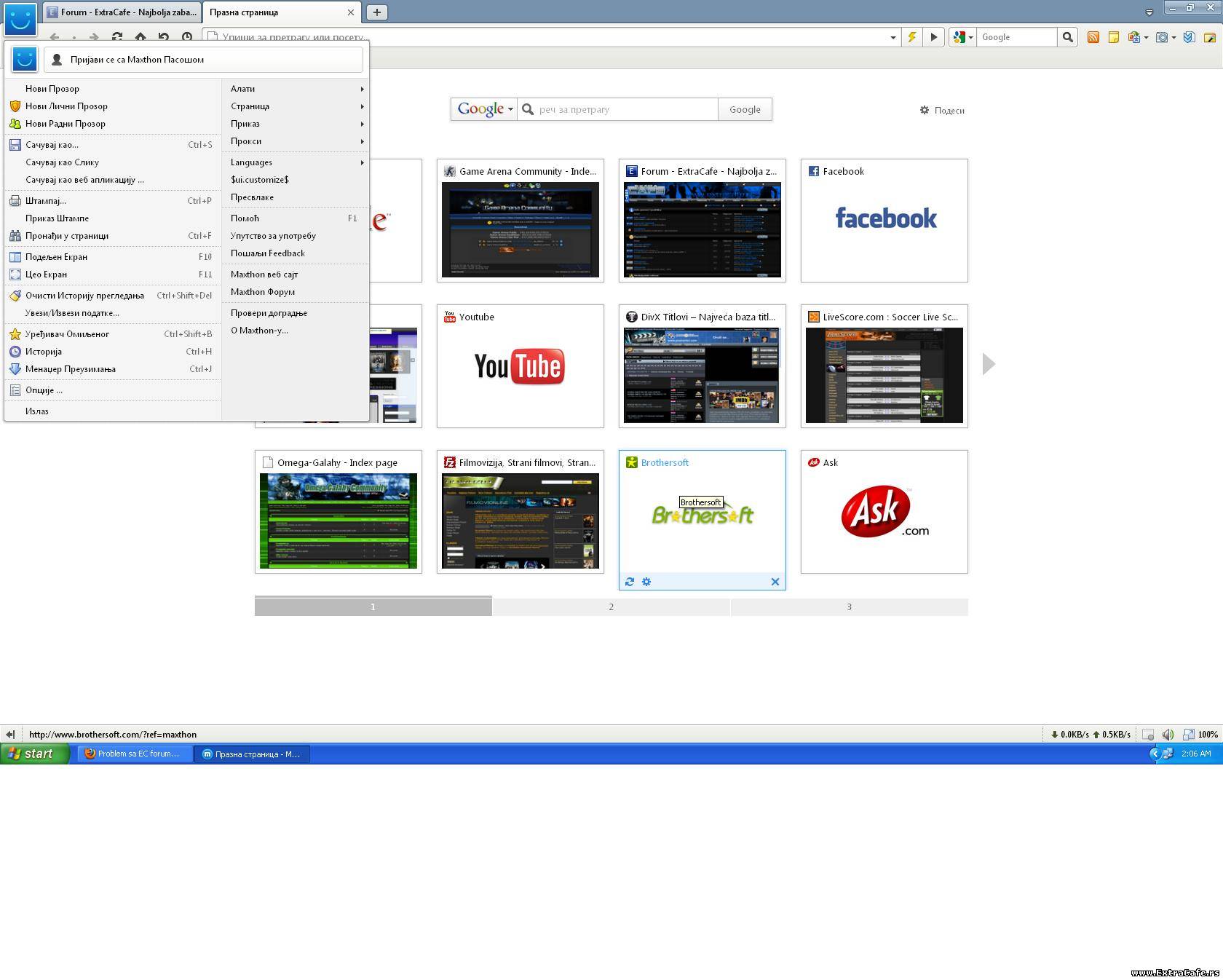
Task: Click the 100% zoom level control
Action: 1208,734
